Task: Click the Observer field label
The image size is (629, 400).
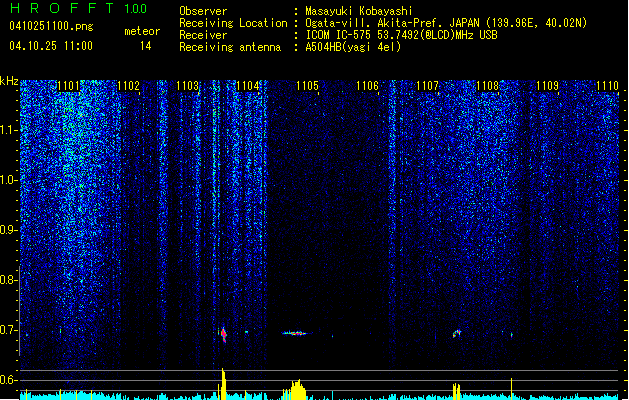Action: click(203, 11)
